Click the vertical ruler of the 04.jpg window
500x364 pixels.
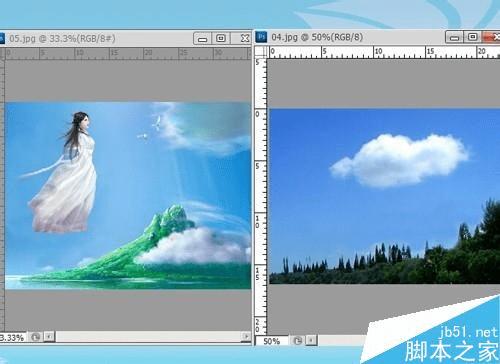point(261,197)
